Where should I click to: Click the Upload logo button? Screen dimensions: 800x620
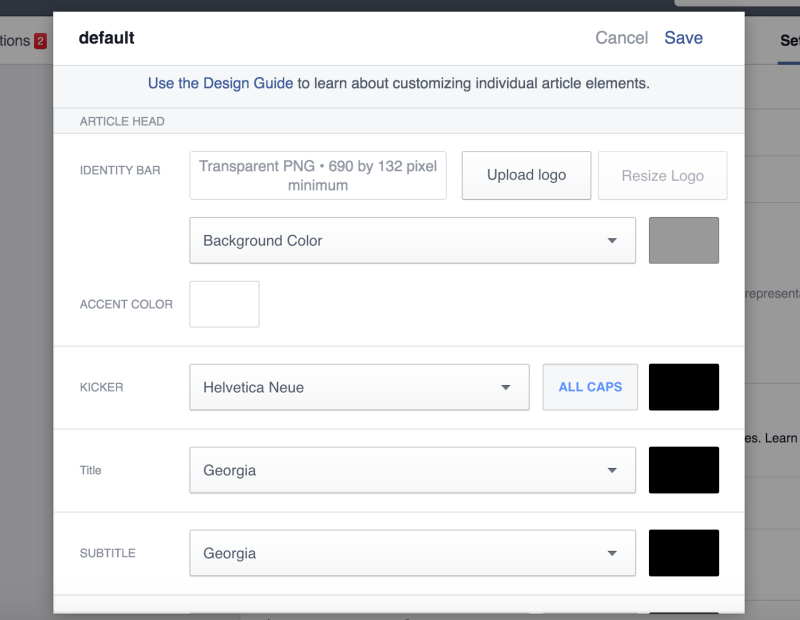point(526,175)
